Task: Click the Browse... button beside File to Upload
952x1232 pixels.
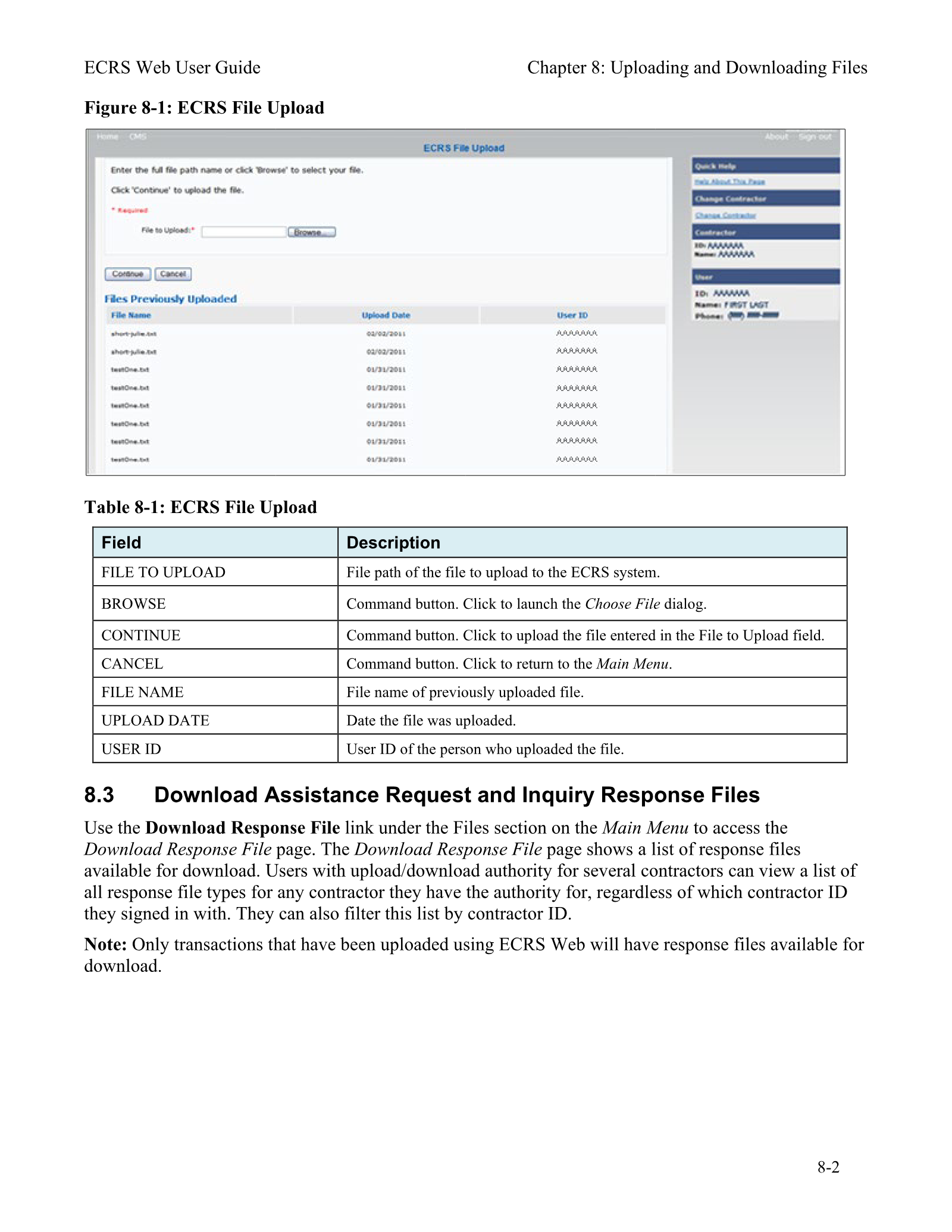Action: coord(312,232)
